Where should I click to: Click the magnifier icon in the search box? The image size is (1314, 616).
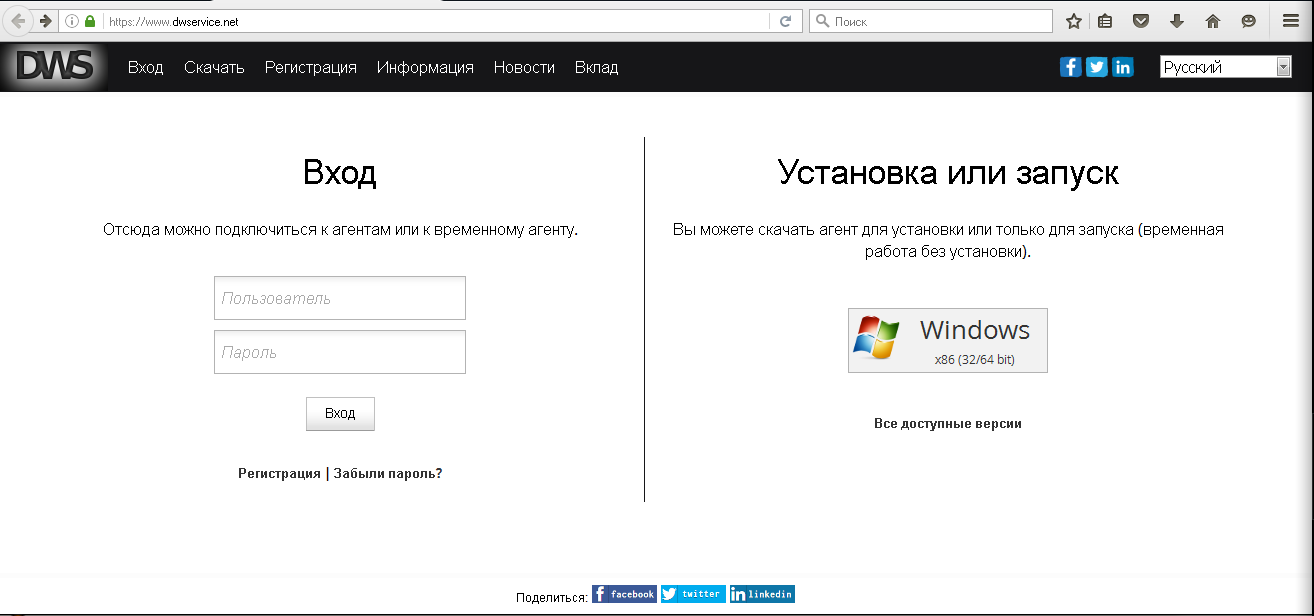pyautogui.click(x=822, y=21)
